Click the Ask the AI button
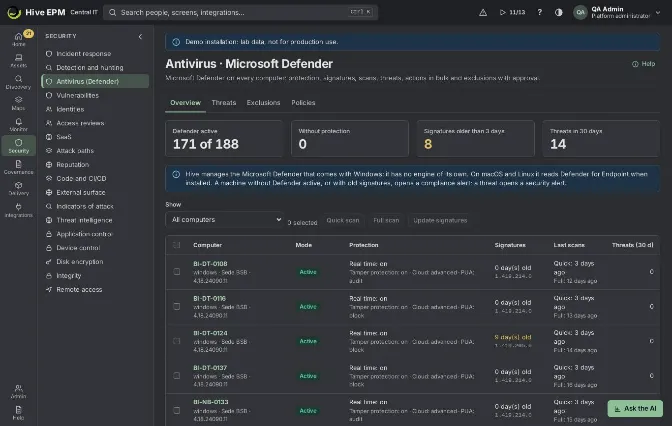Screen dimensions: 672x426 click(x=635, y=408)
